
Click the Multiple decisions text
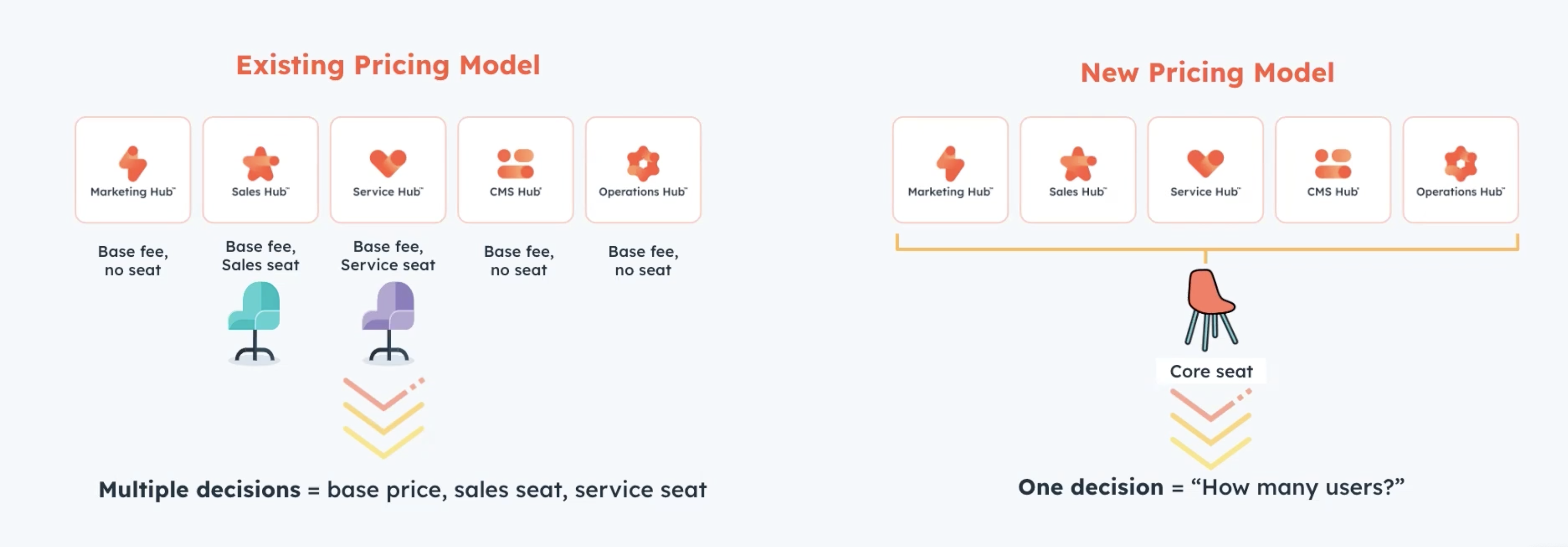(199, 489)
